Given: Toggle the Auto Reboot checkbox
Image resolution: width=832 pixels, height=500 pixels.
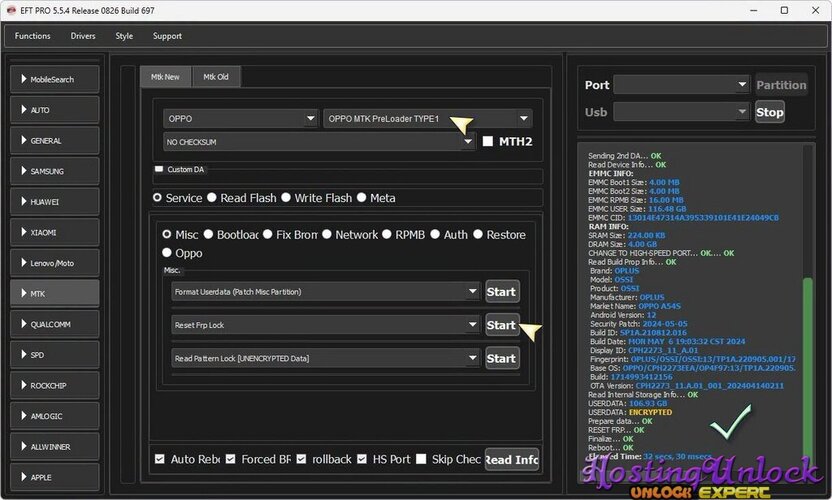Looking at the screenshot, I should 160,459.
